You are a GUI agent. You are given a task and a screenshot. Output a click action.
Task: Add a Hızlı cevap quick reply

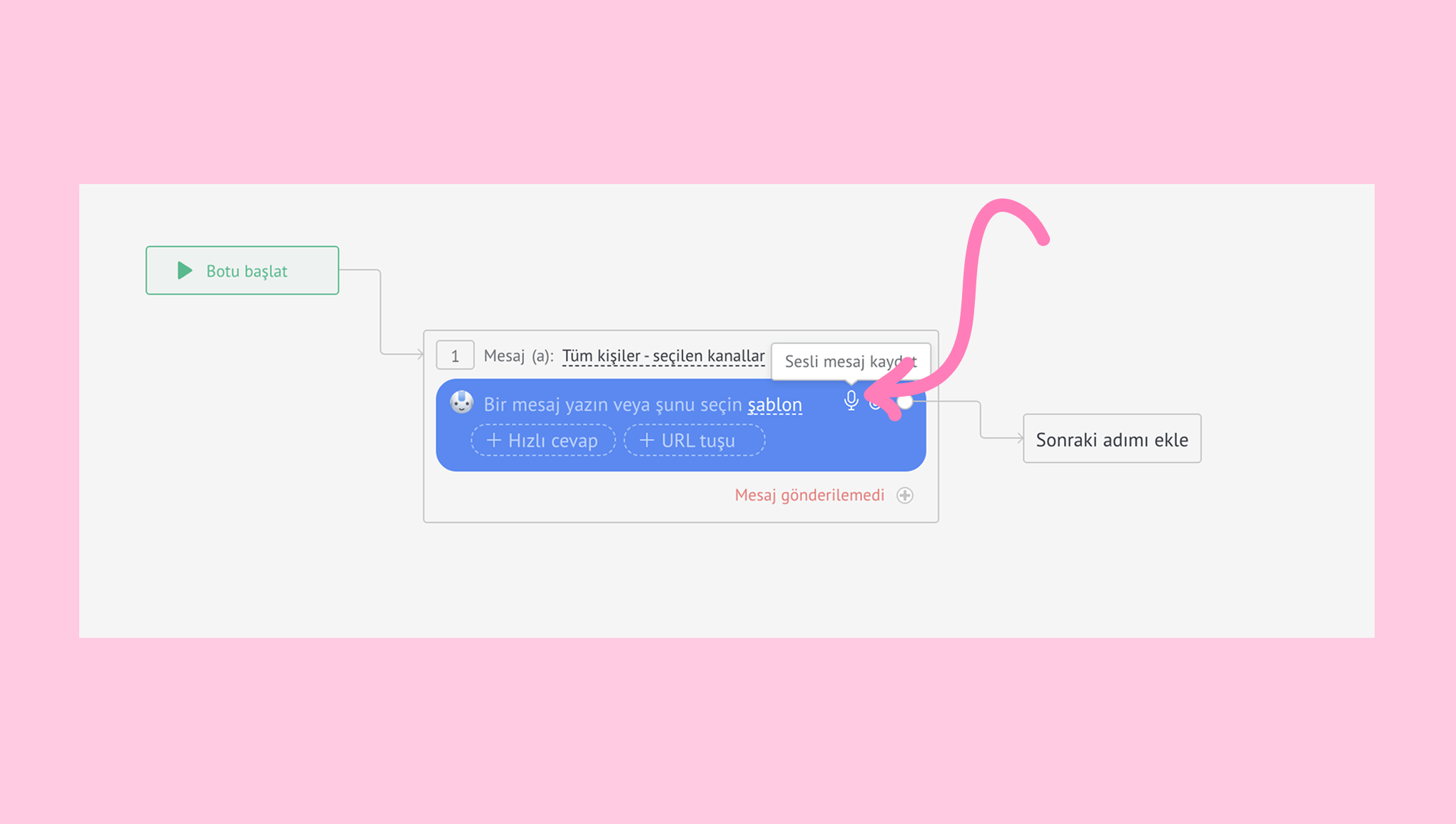(x=543, y=440)
